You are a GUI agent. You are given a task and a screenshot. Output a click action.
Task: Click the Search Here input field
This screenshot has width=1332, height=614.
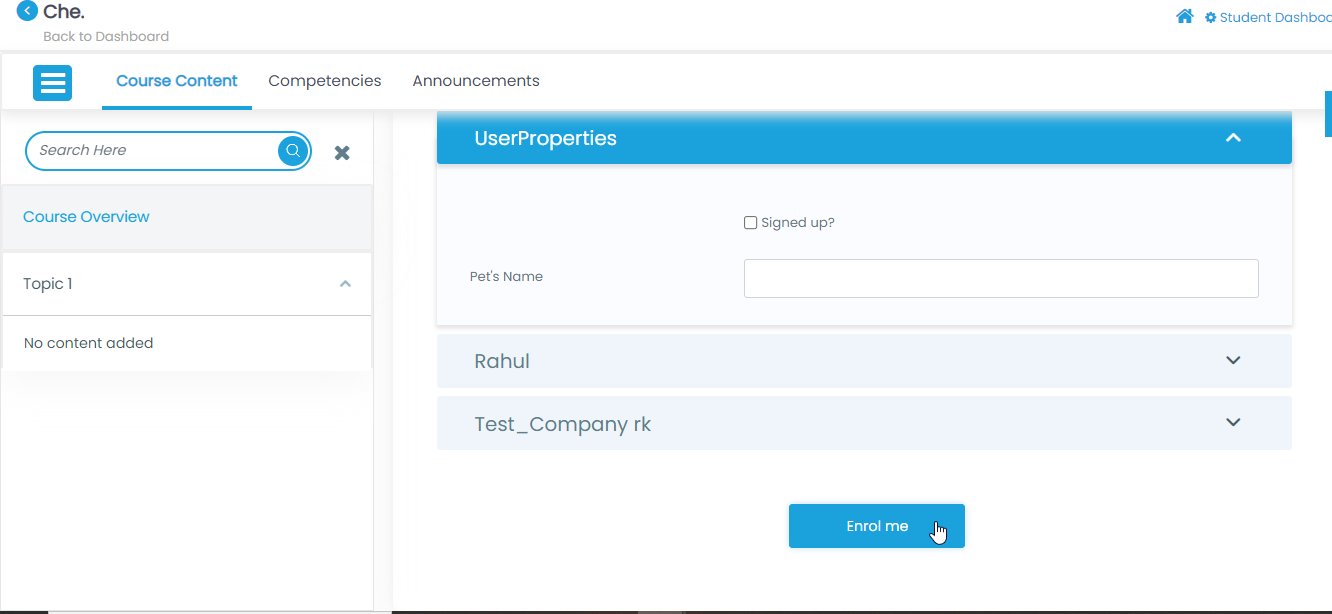pyautogui.click(x=150, y=151)
